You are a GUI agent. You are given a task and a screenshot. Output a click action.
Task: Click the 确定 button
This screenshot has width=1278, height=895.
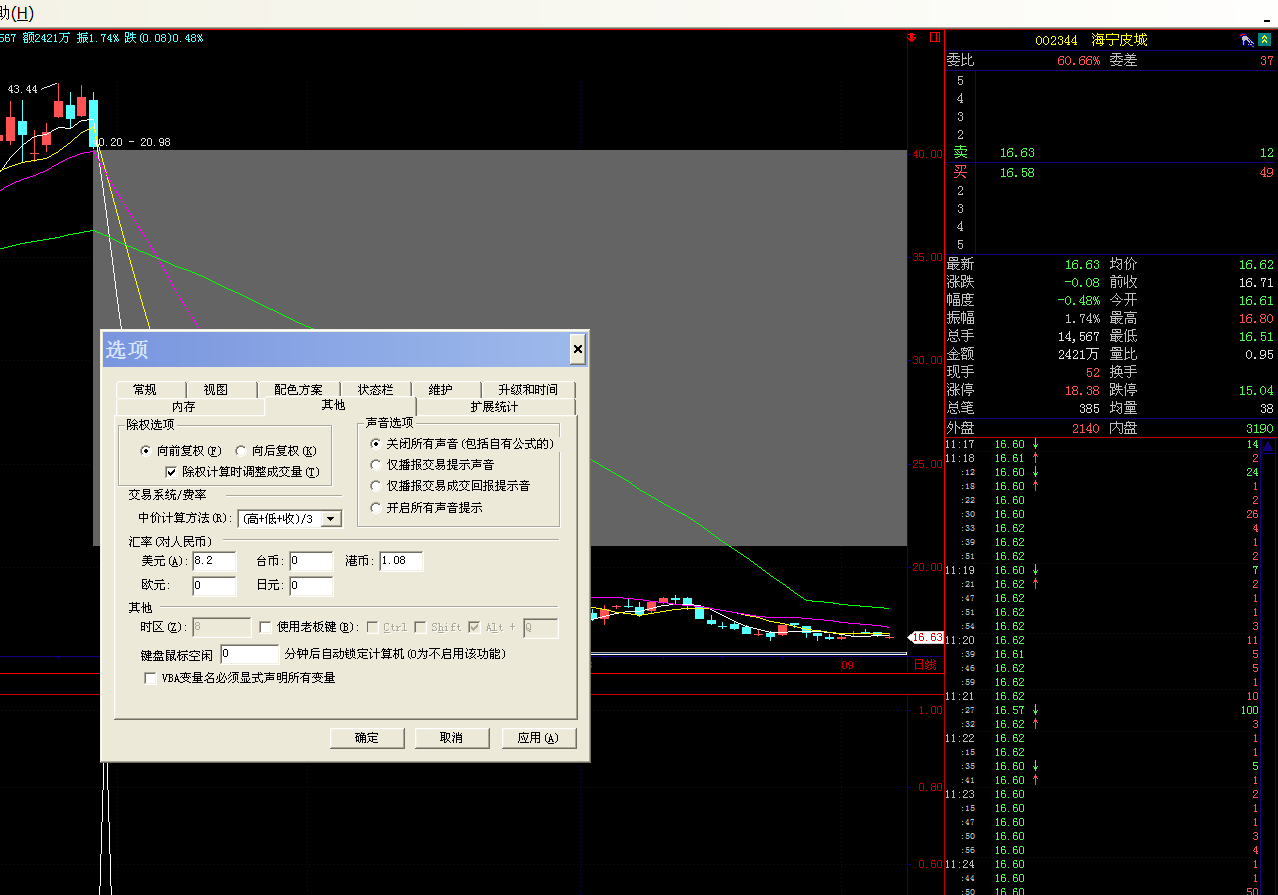coord(367,738)
